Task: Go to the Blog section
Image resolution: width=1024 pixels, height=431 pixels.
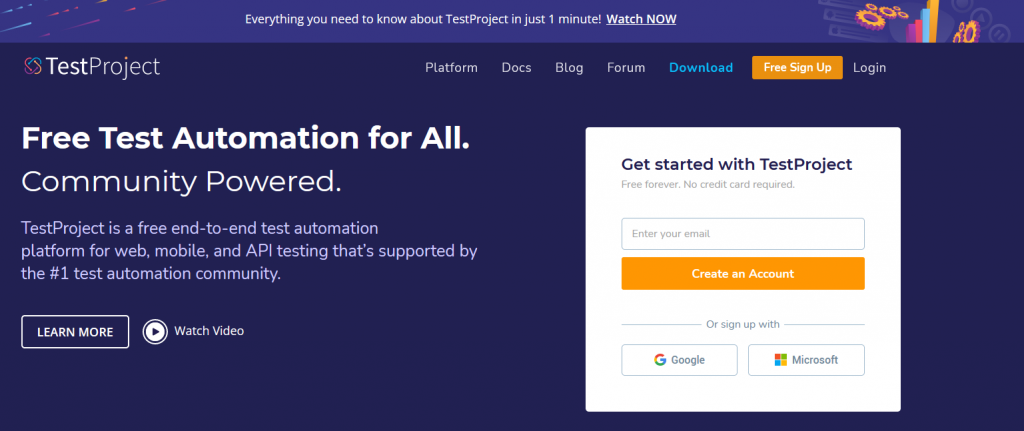Action: coord(569,67)
